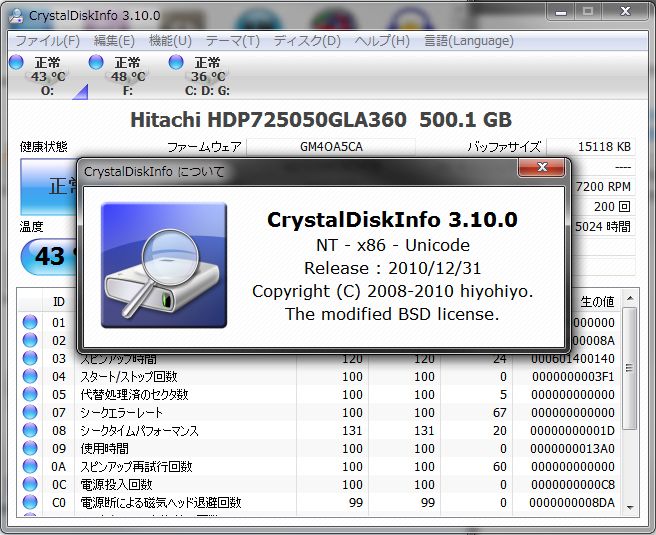Click the 7200 RPM rotation field
Image resolution: width=656 pixels, height=535 pixels.
[602, 187]
